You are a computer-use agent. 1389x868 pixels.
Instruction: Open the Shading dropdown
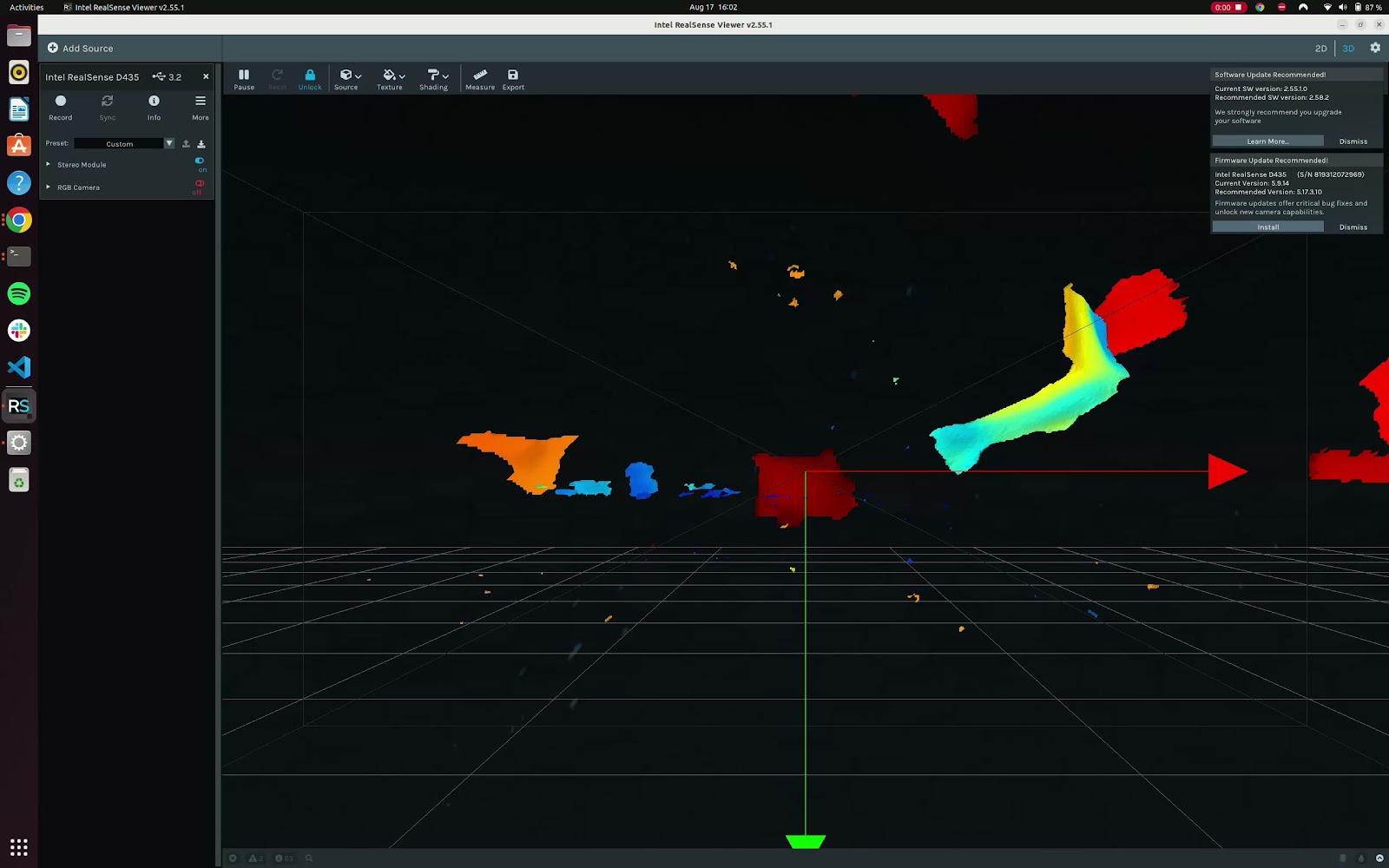434,79
